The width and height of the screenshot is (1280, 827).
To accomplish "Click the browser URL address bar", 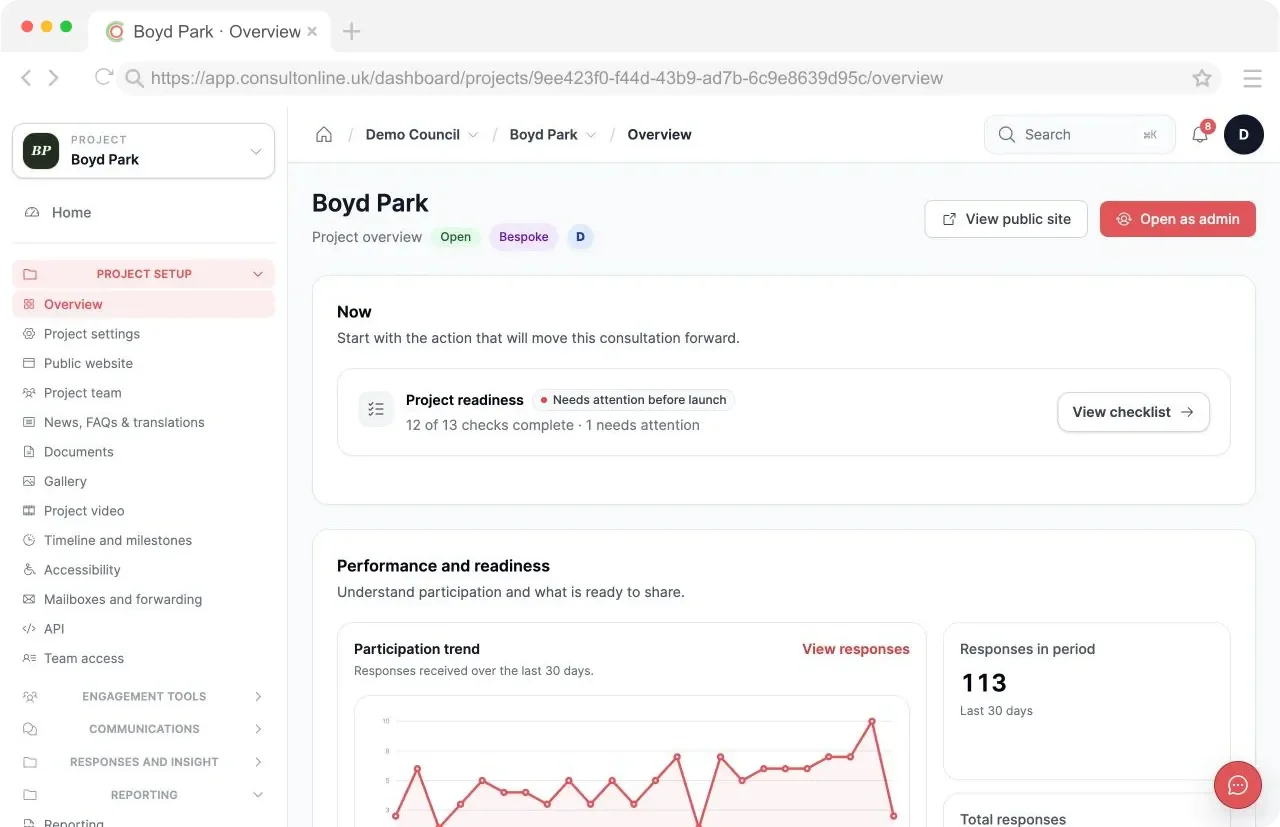I will click(x=668, y=78).
